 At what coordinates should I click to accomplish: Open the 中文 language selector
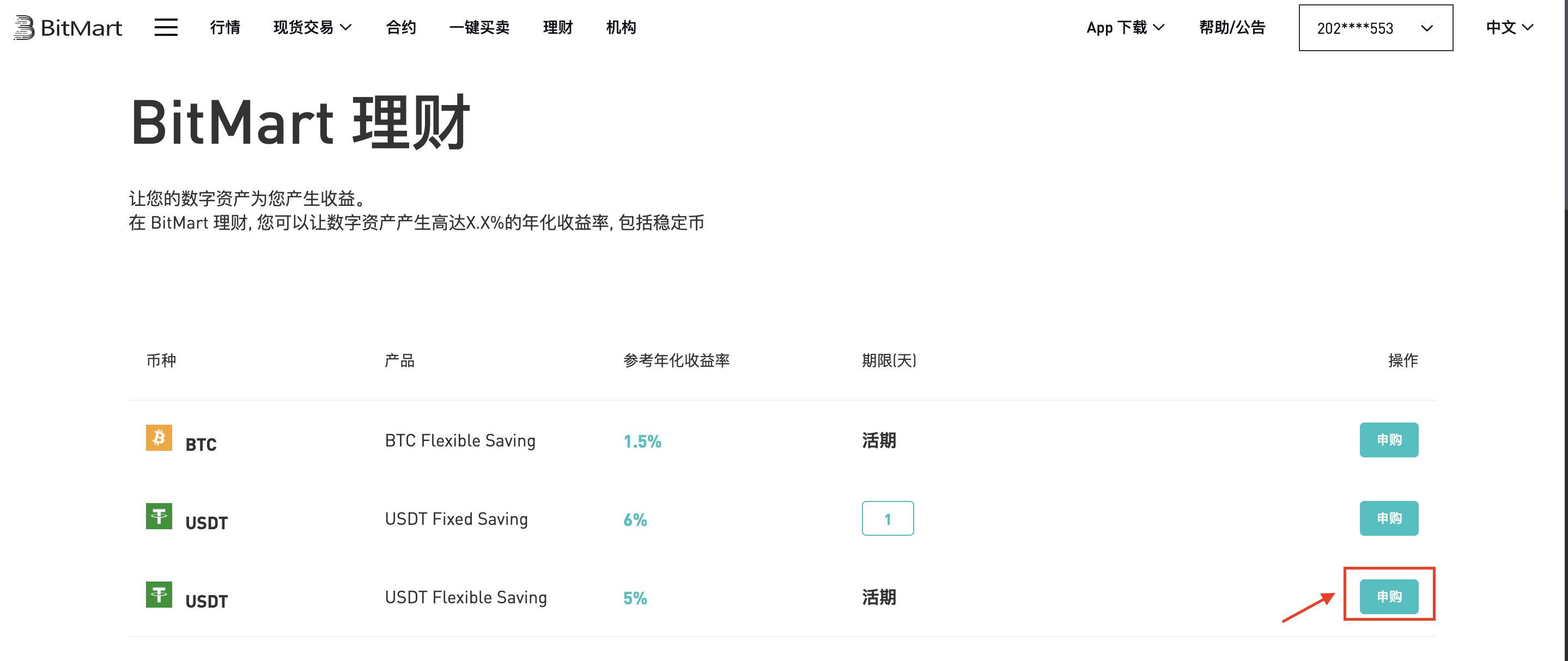(1509, 27)
